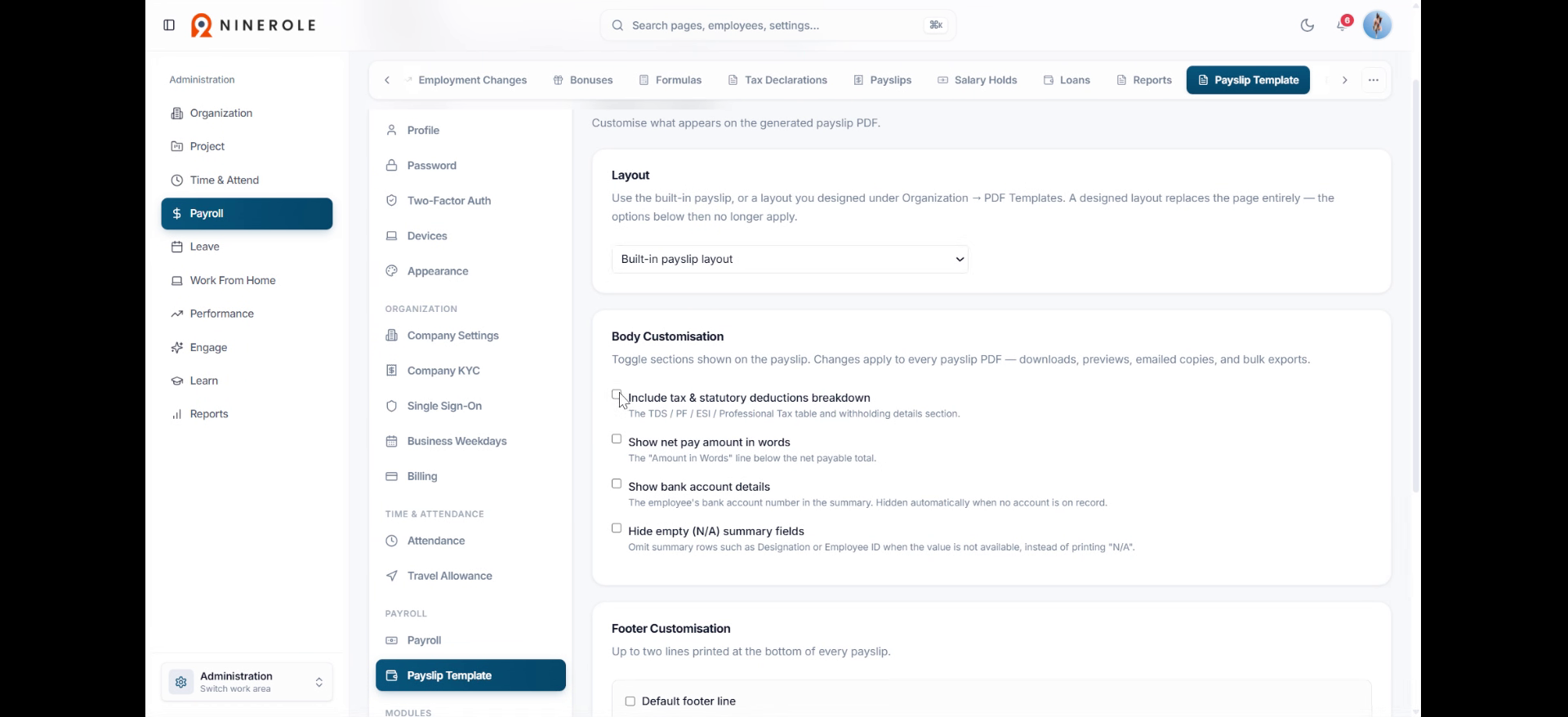The width and height of the screenshot is (1568, 717).
Task: Open the user profile avatar menu
Action: (1378, 25)
